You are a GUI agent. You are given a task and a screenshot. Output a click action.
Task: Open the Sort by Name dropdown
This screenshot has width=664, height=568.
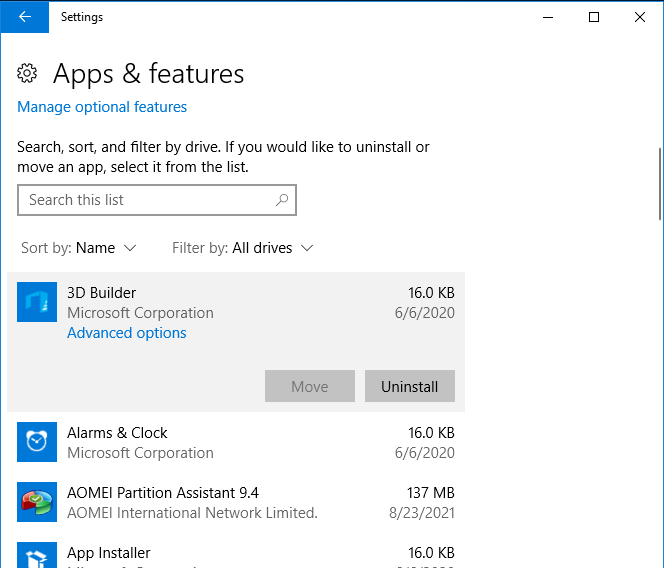(x=79, y=248)
